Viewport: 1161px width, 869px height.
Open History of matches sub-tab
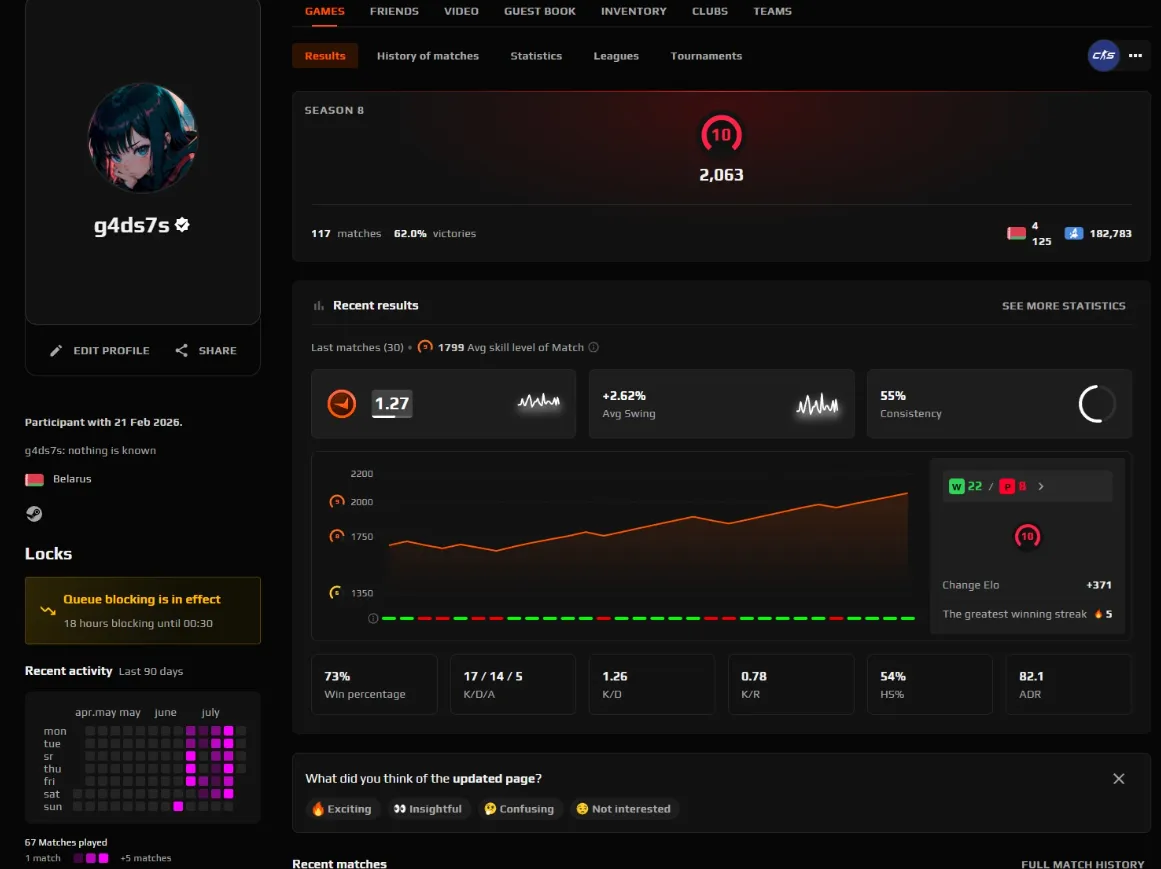(428, 56)
